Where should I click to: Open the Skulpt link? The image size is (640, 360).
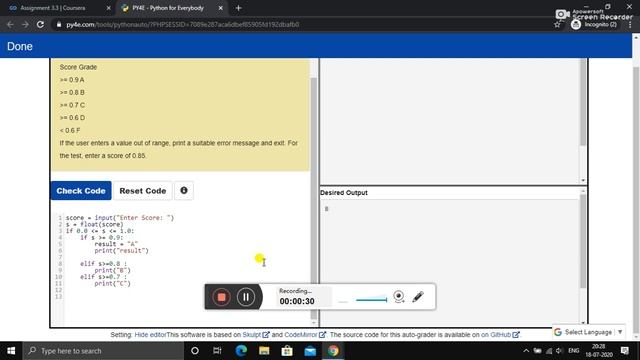click(x=256, y=335)
